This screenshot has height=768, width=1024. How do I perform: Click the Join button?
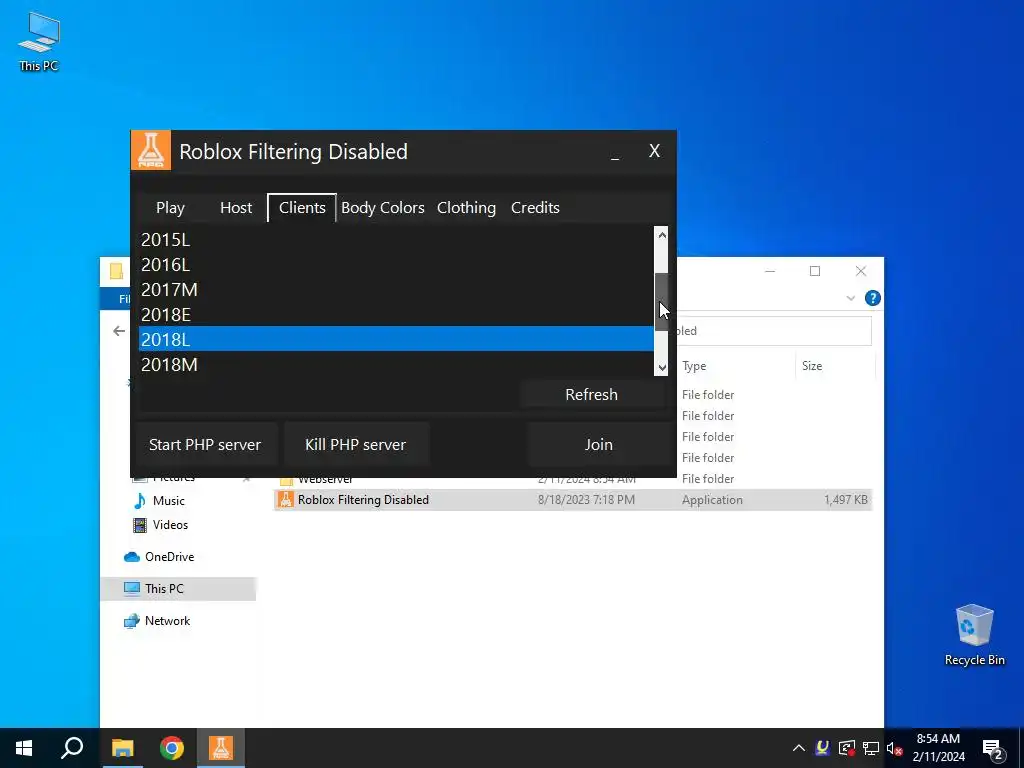[599, 445]
